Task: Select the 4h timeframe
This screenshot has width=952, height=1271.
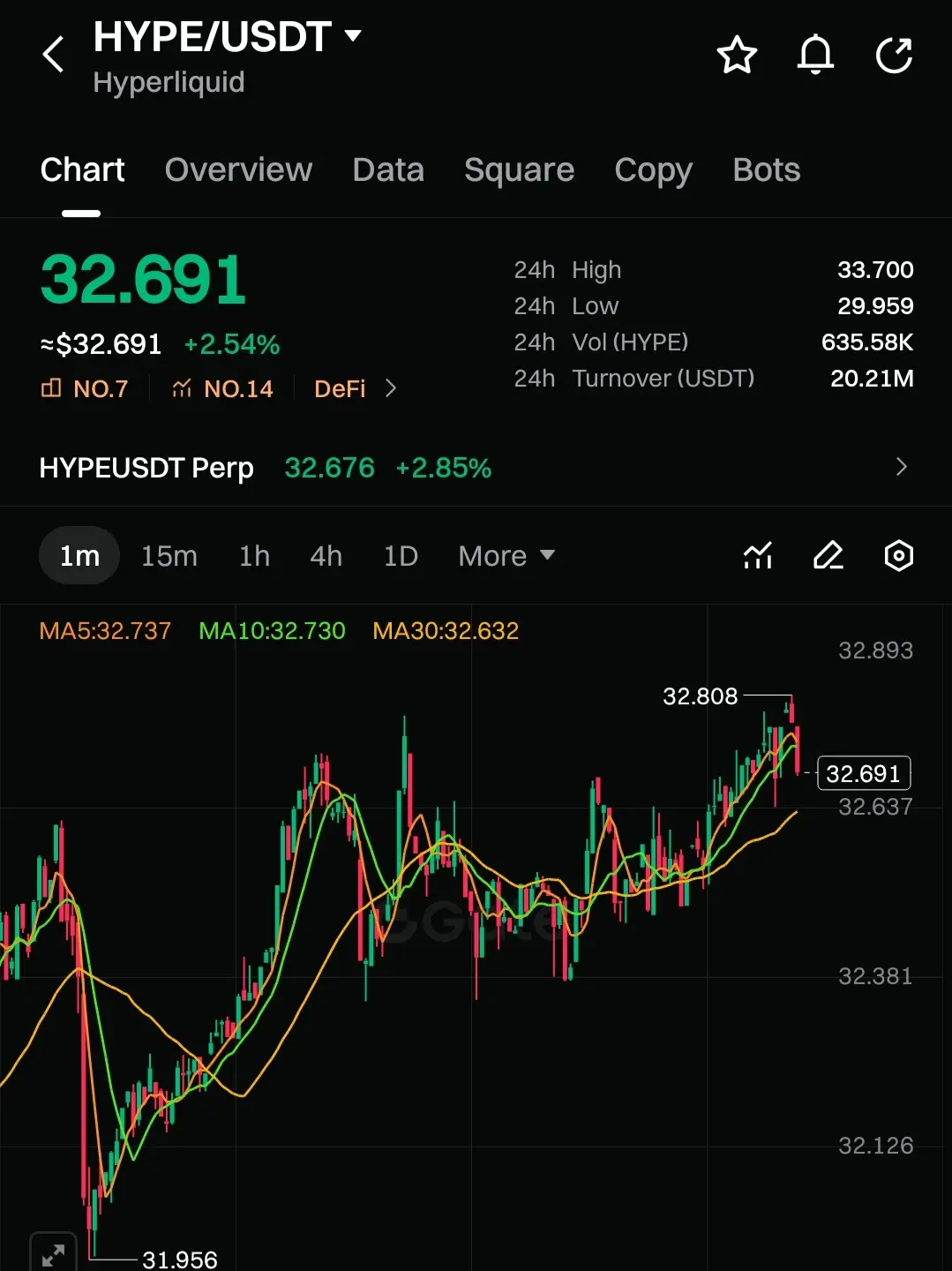Action: coord(326,556)
